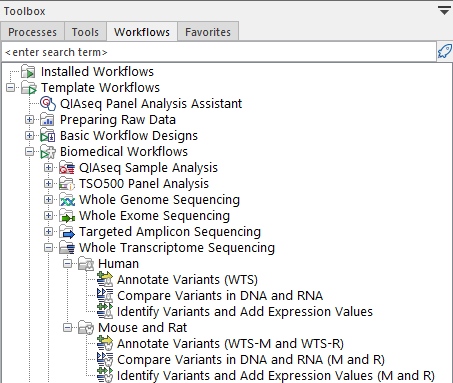Screen dimensions: 453x383
Task: Click the rocket launch icon beside the search field
Action: (445, 52)
